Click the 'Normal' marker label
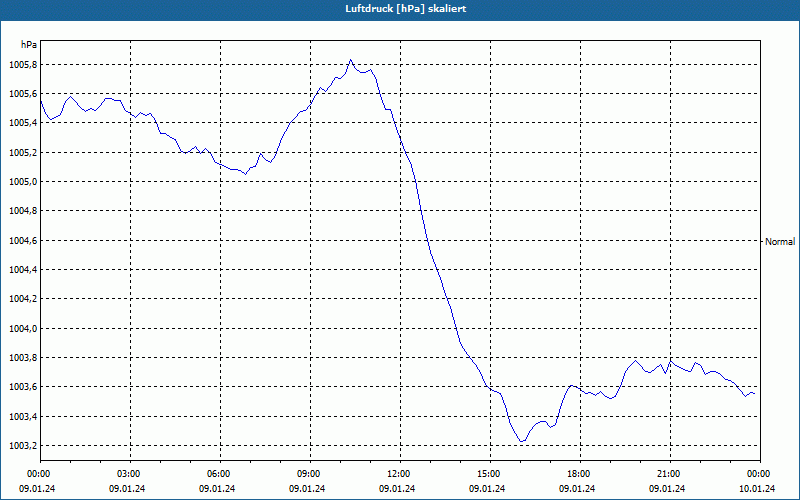 [780, 242]
